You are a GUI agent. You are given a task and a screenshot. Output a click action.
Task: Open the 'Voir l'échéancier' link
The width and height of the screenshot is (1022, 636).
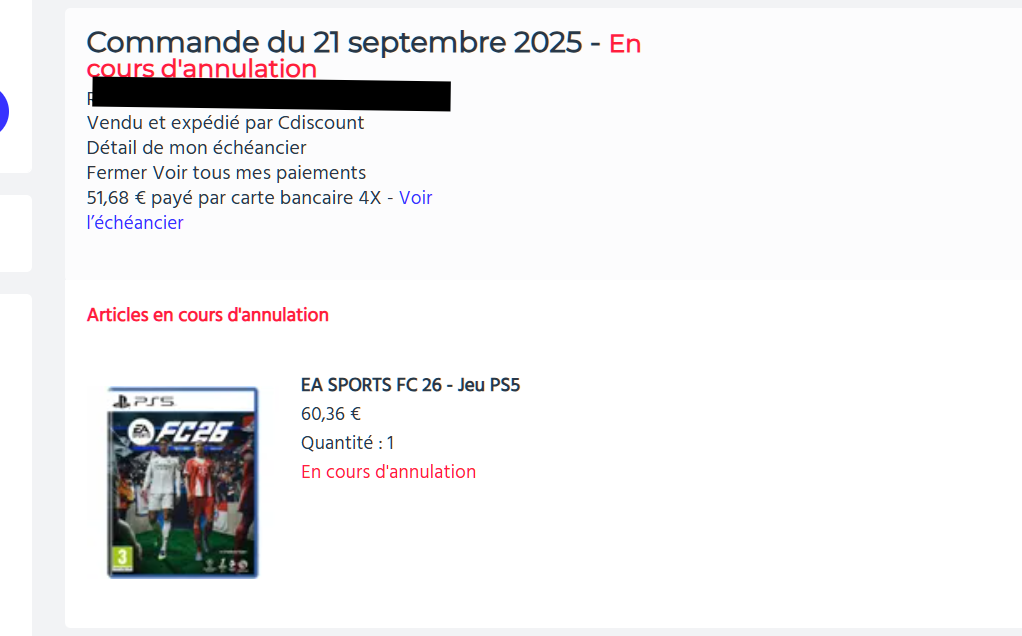(259, 210)
